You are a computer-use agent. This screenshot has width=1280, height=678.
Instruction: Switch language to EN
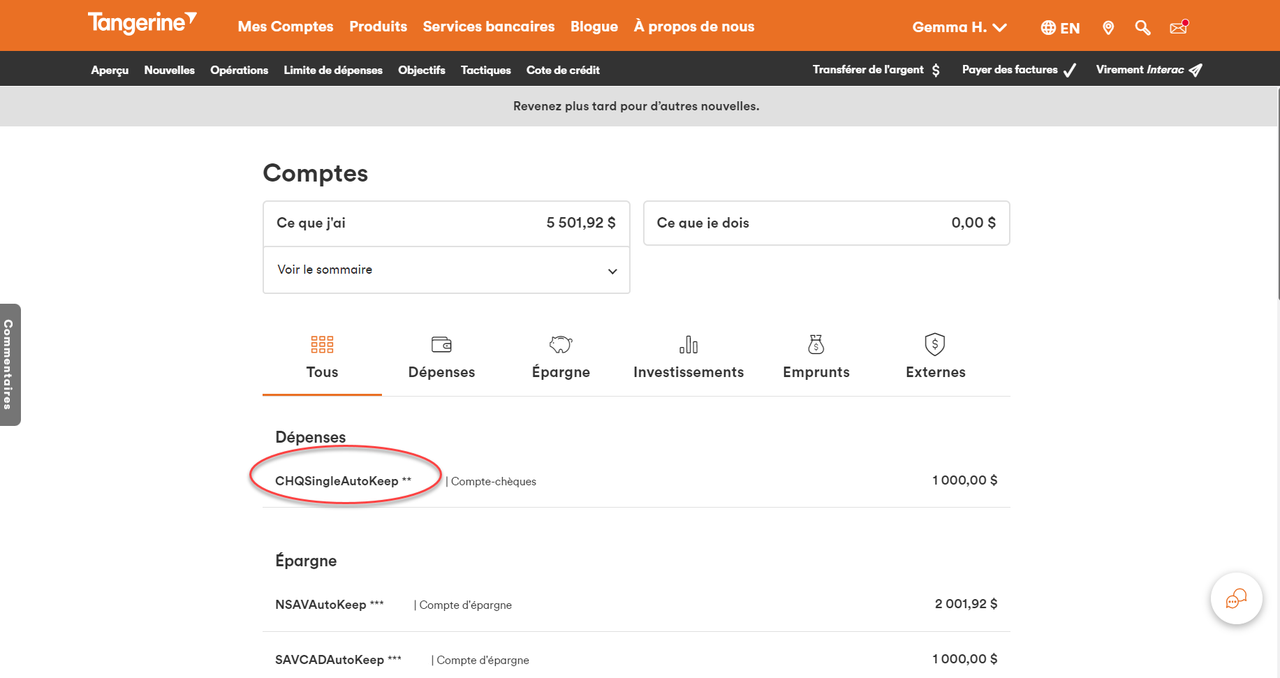[1060, 28]
